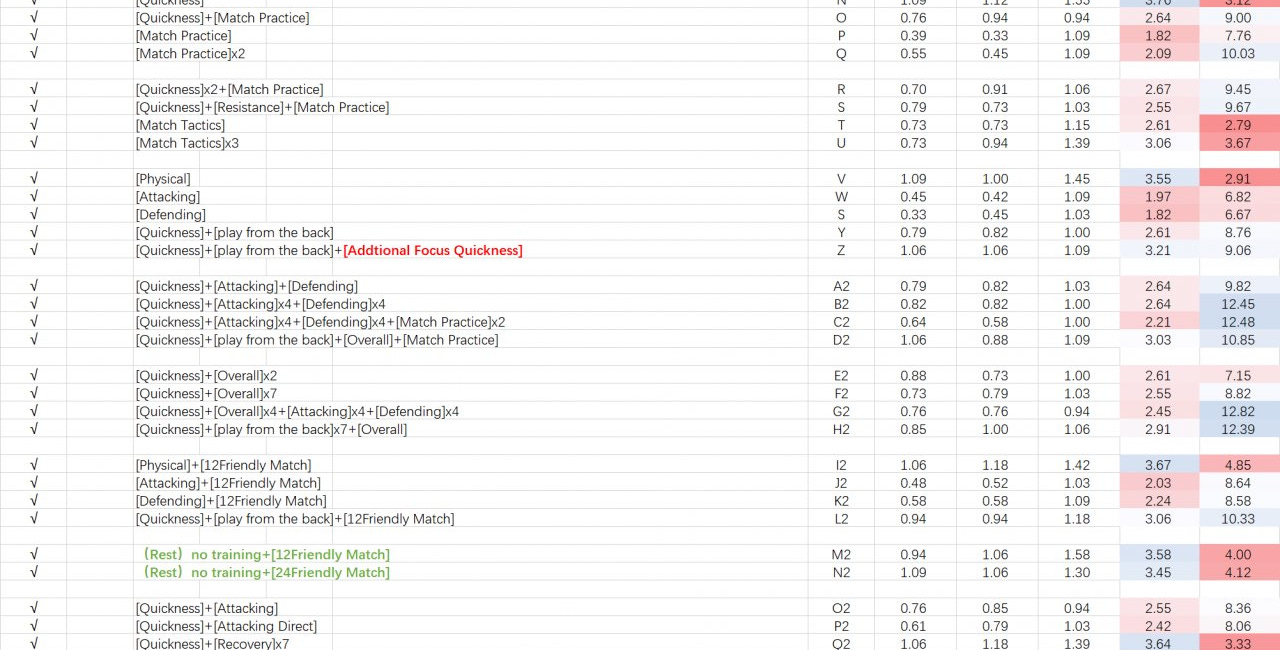This screenshot has height=650, width=1280.
Task: Click the value '2.21' in row C2
Action: pos(1158,322)
